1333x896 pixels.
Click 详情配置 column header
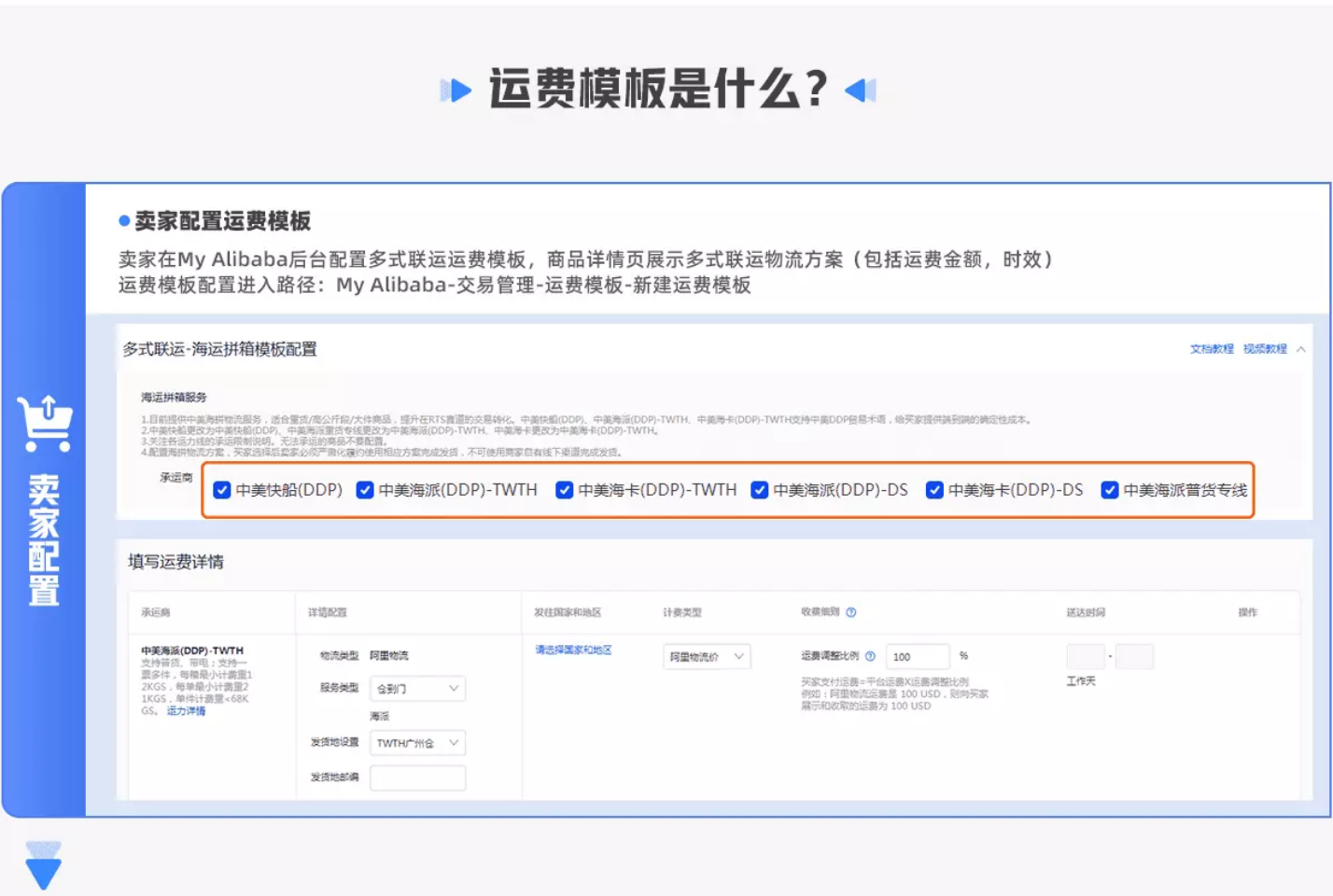click(328, 613)
